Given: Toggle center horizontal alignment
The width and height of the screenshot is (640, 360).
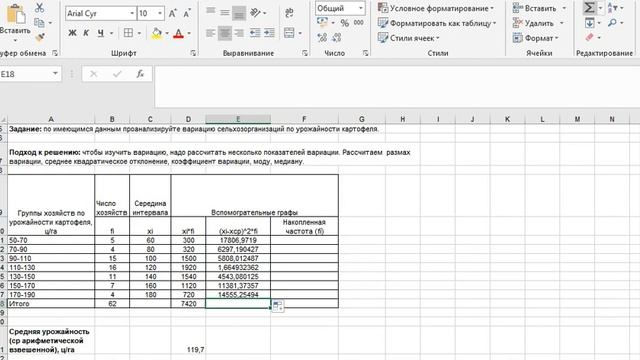Looking at the screenshot, I should 224,33.
